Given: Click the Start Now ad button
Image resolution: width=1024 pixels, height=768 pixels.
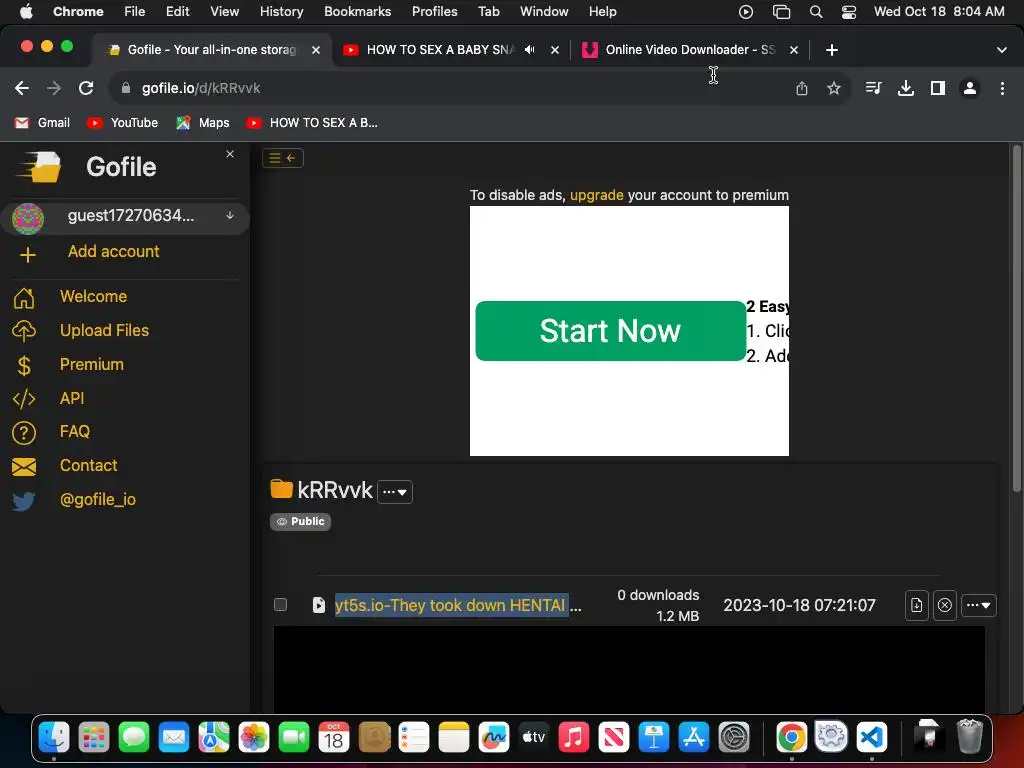Looking at the screenshot, I should (x=611, y=331).
